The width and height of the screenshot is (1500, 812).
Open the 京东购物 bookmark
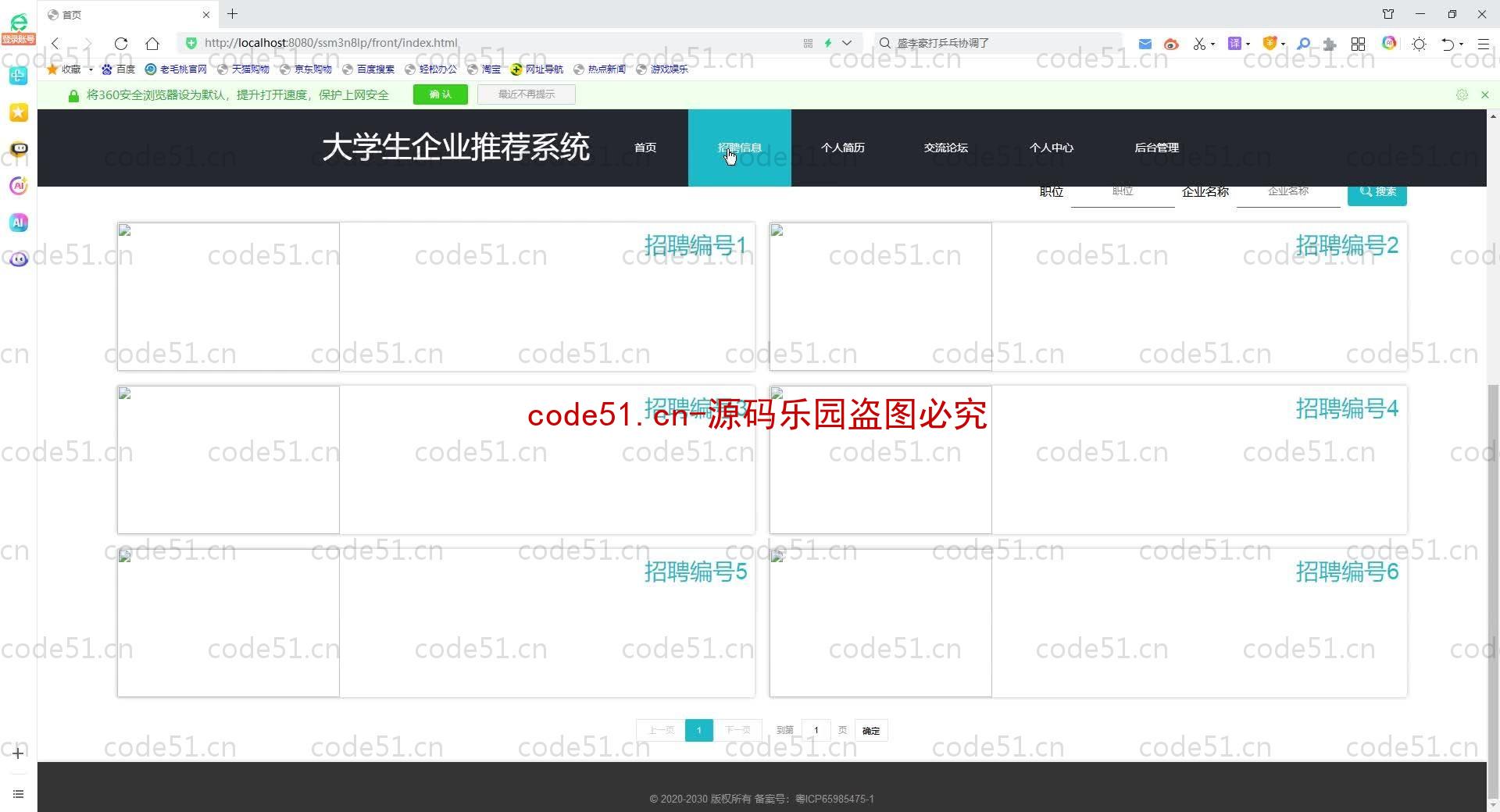305,69
